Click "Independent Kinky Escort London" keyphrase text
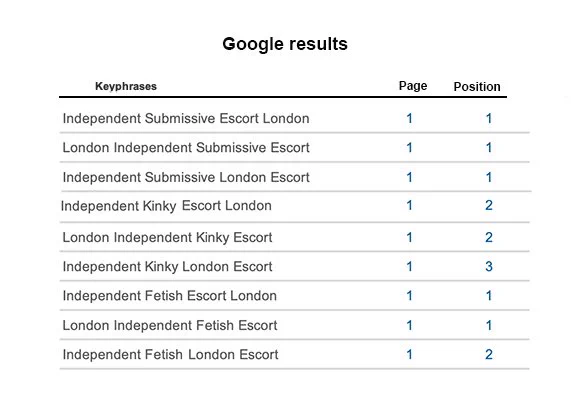The height and width of the screenshot is (400, 571). (x=166, y=206)
